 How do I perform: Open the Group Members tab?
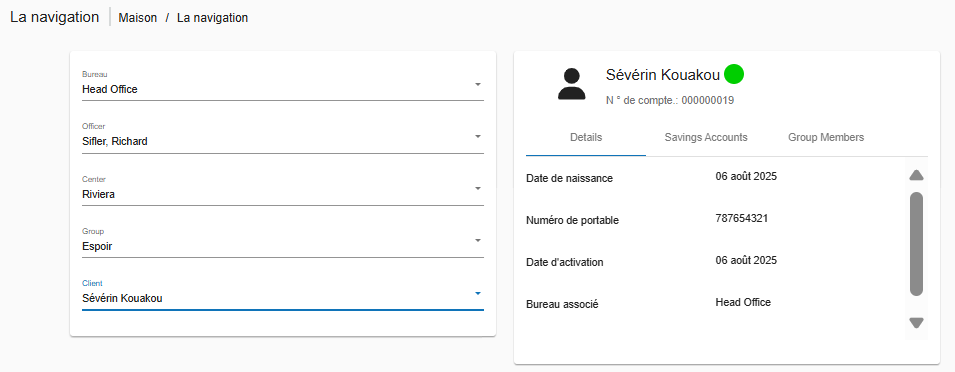click(x=826, y=138)
